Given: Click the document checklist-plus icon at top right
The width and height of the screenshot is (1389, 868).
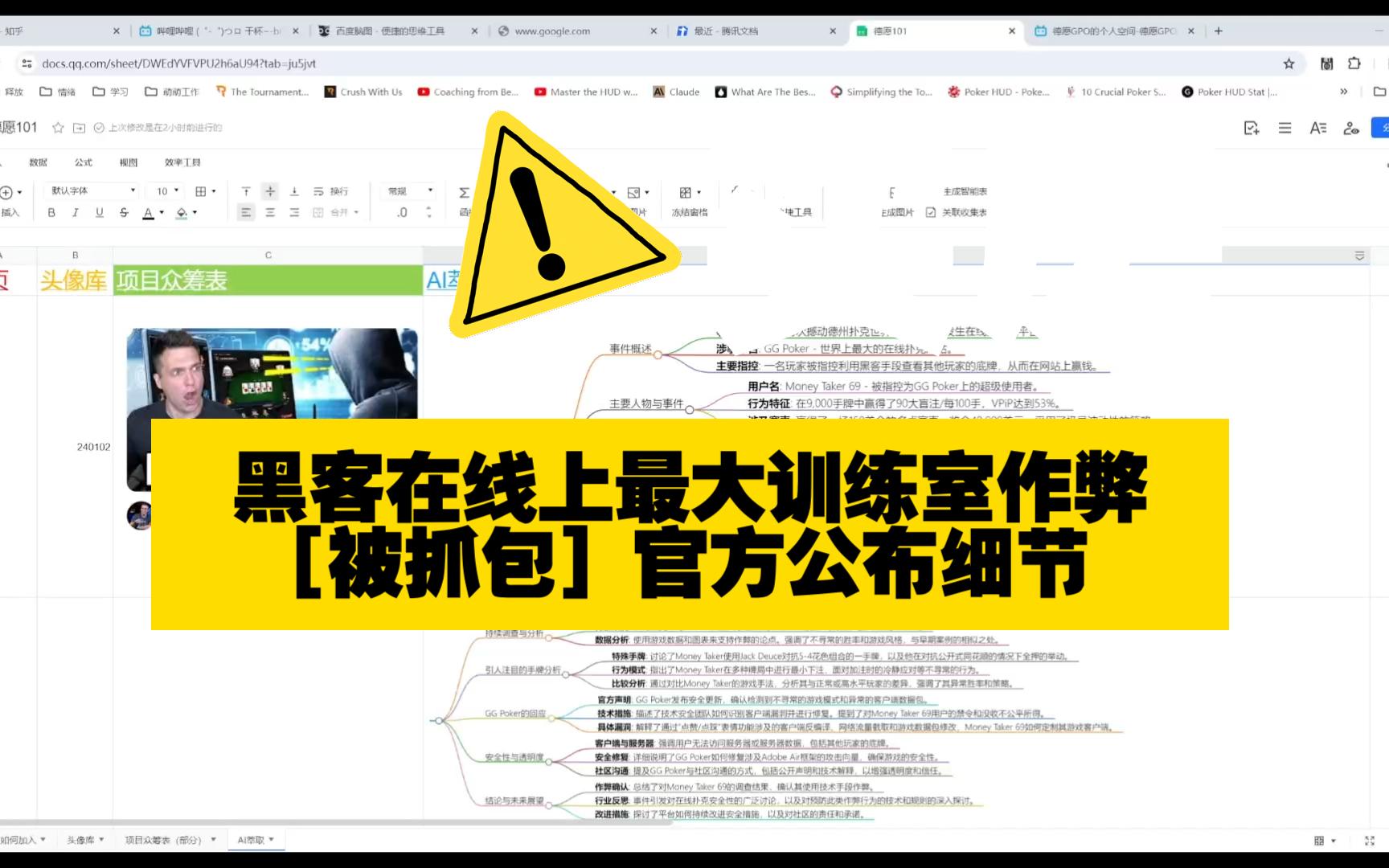Looking at the screenshot, I should pyautogui.click(x=1252, y=128).
